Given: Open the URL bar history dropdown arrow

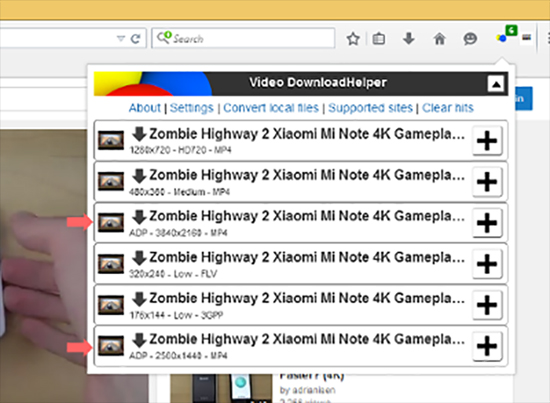Looking at the screenshot, I should coord(121,38).
